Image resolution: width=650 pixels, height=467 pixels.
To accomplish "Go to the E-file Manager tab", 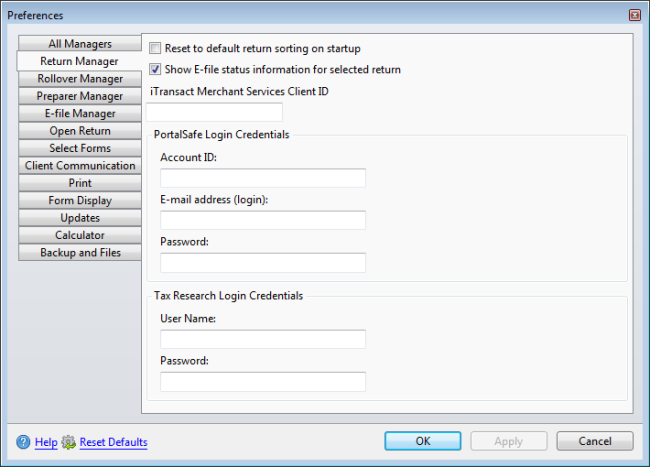I will click(x=80, y=114).
